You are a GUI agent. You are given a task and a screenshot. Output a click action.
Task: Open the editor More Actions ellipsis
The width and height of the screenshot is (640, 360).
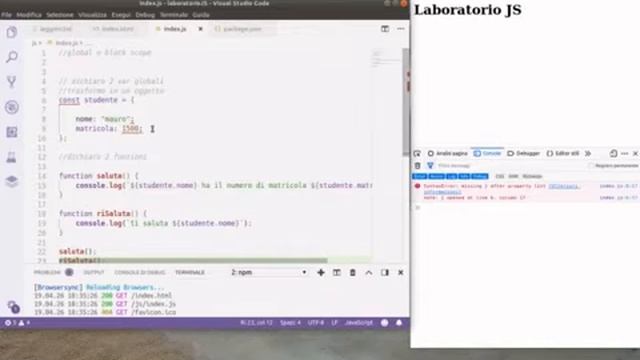401,29
